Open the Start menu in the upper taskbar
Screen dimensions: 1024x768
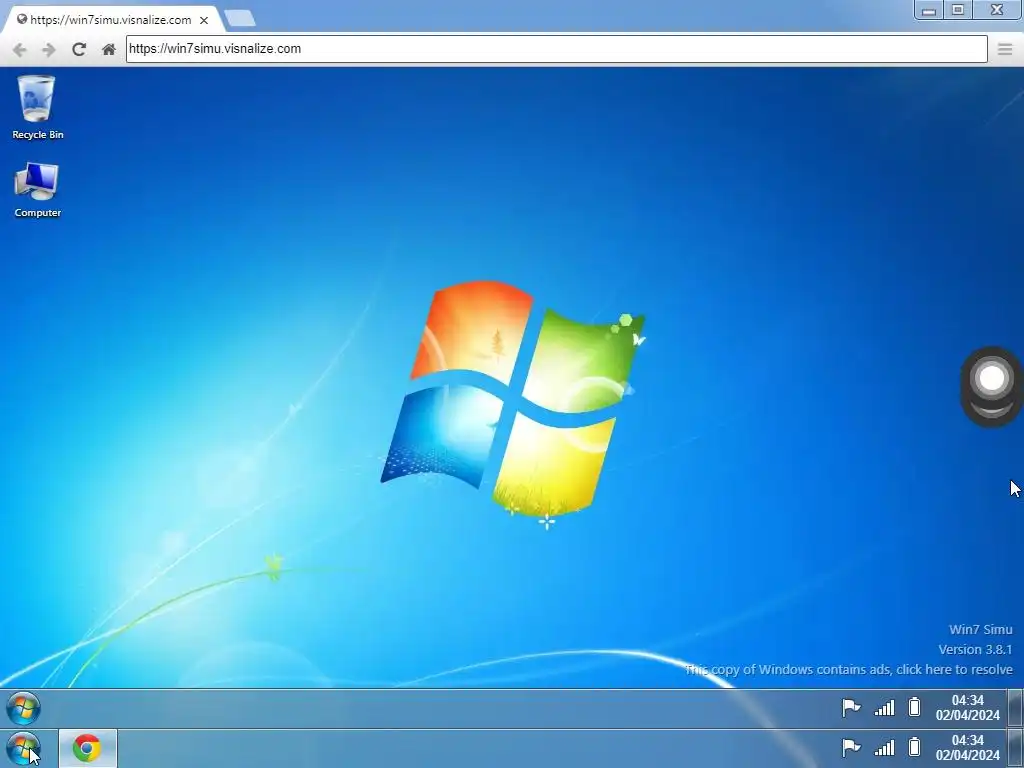[x=23, y=708]
